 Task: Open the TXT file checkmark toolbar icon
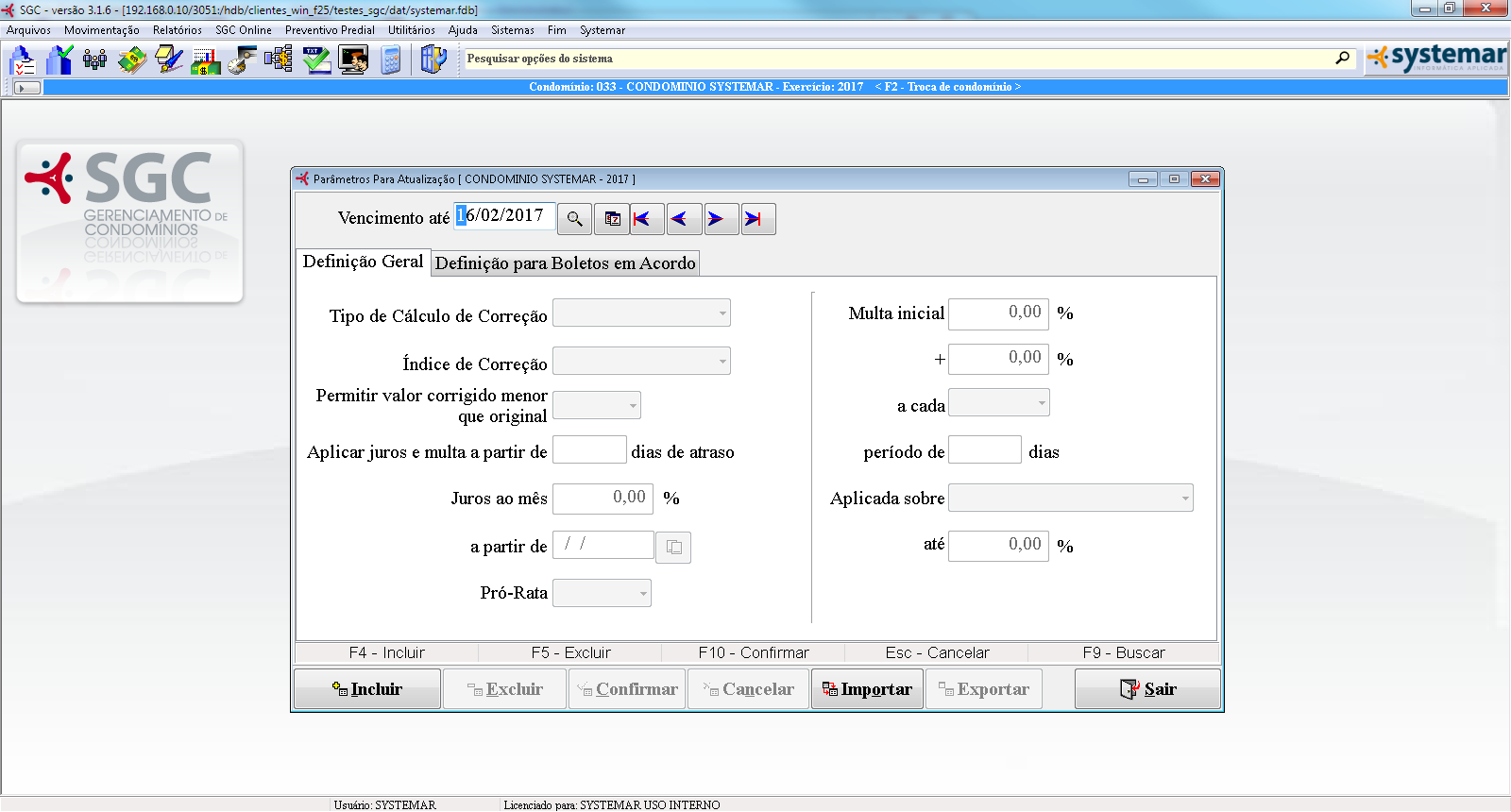point(316,60)
